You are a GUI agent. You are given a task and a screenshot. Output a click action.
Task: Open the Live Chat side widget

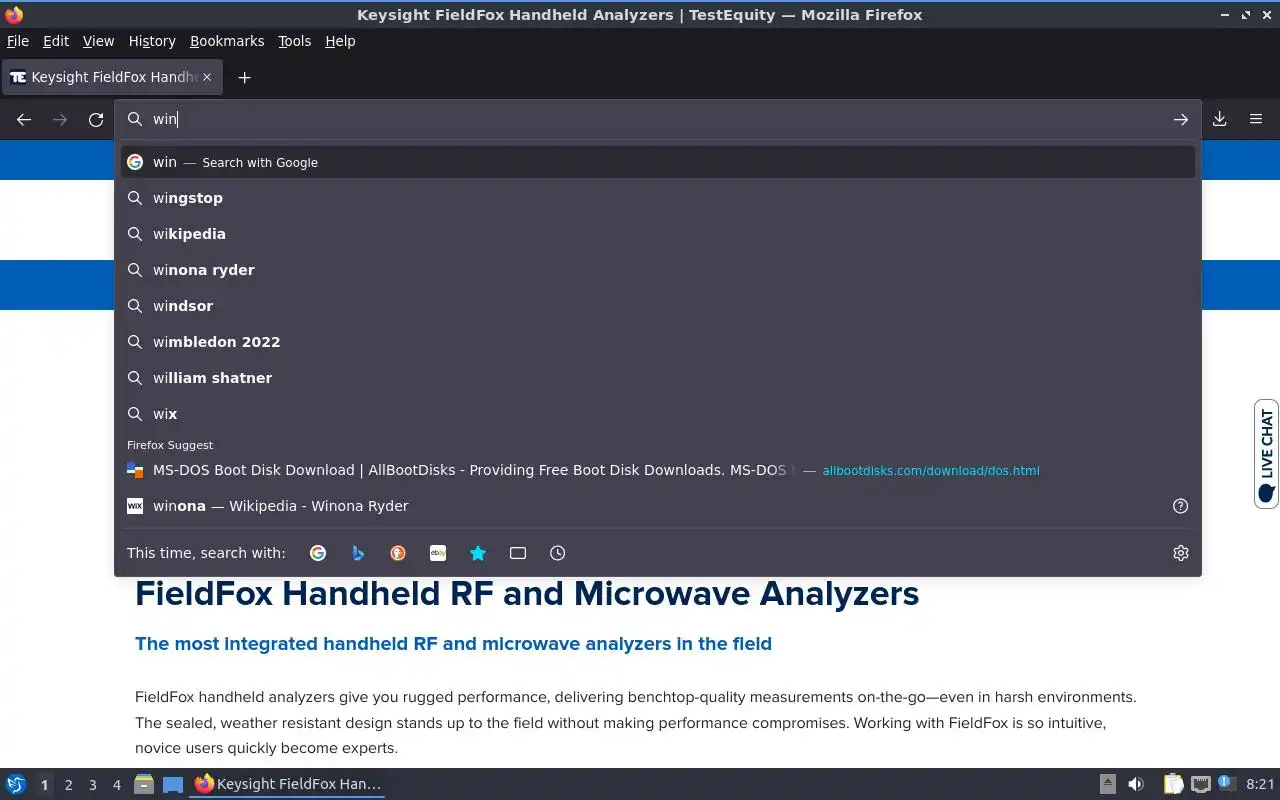[x=1267, y=454]
